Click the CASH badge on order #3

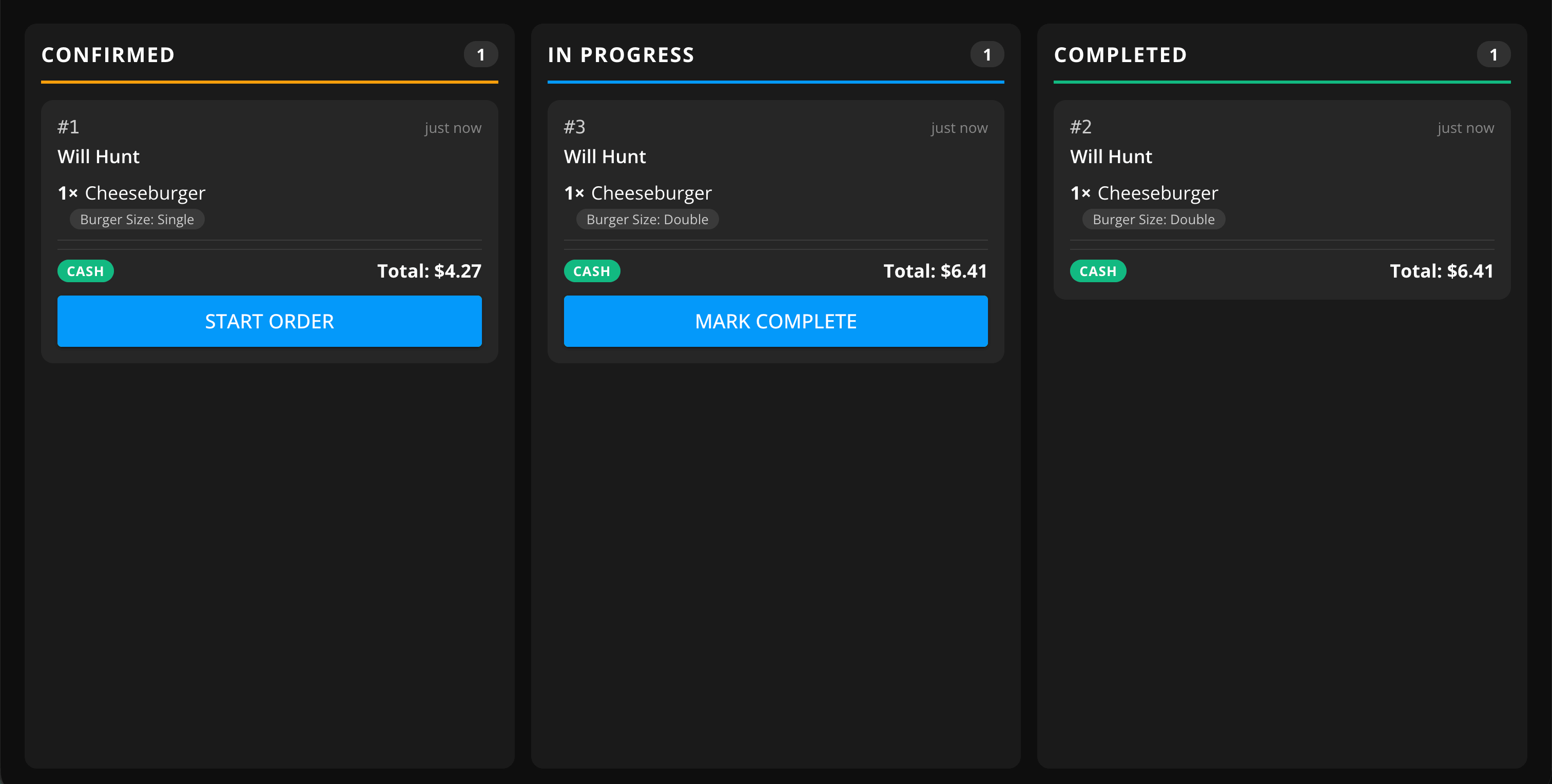pos(592,271)
